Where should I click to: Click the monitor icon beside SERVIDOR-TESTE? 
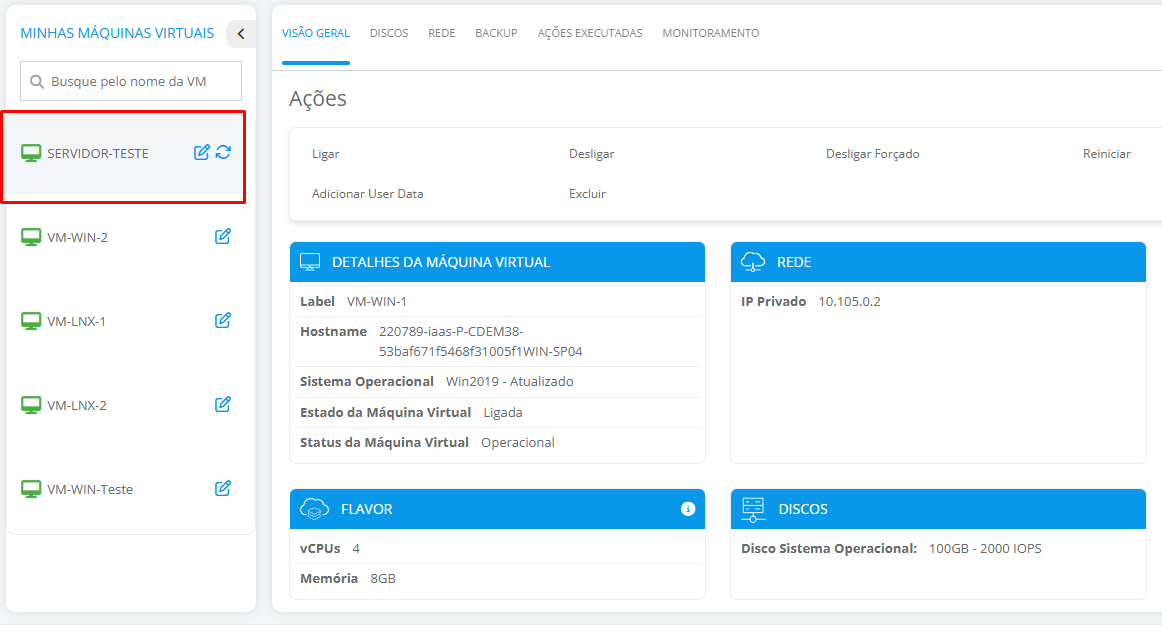click(31, 153)
